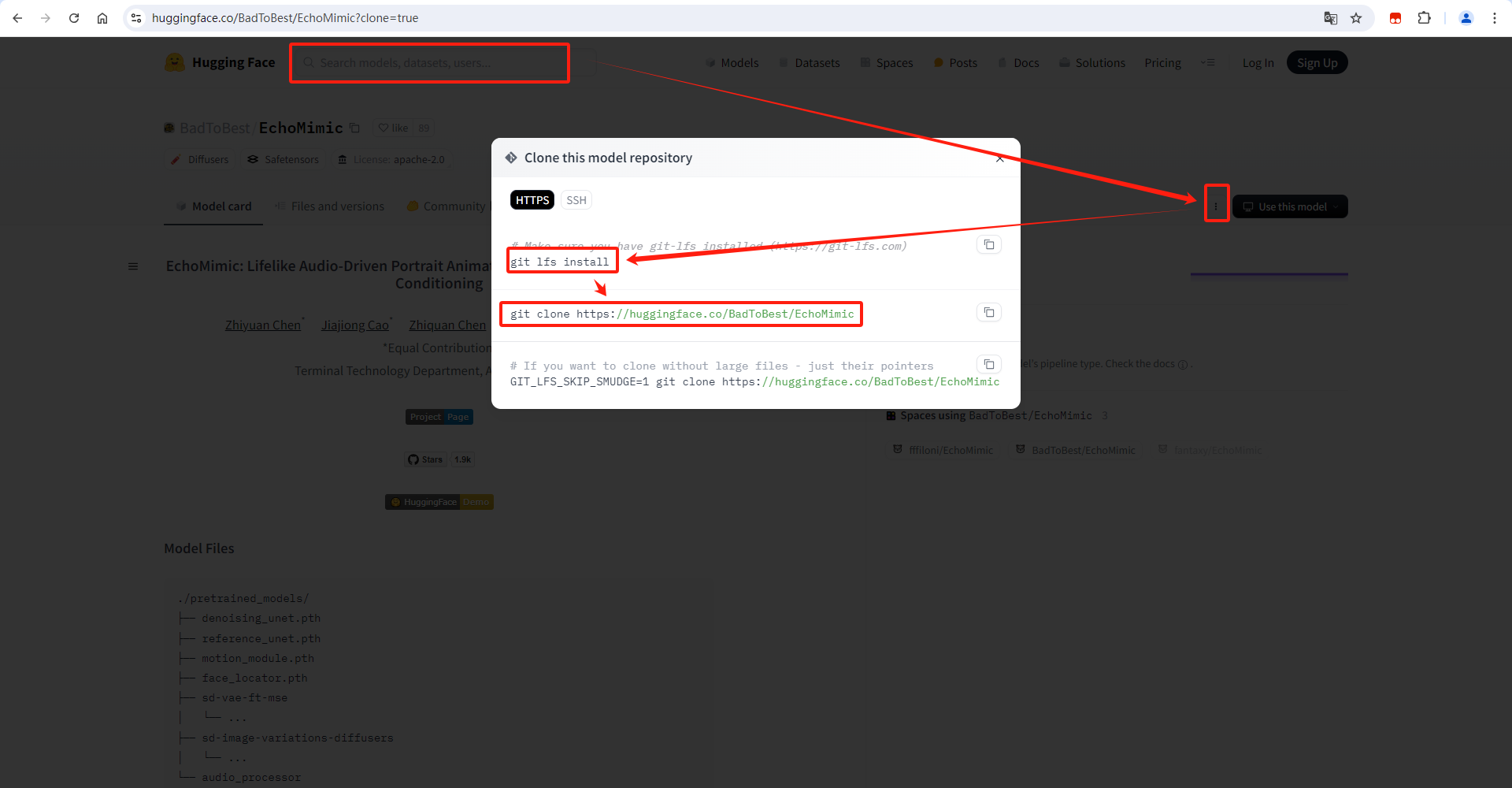View site information in the address bar

[136, 18]
